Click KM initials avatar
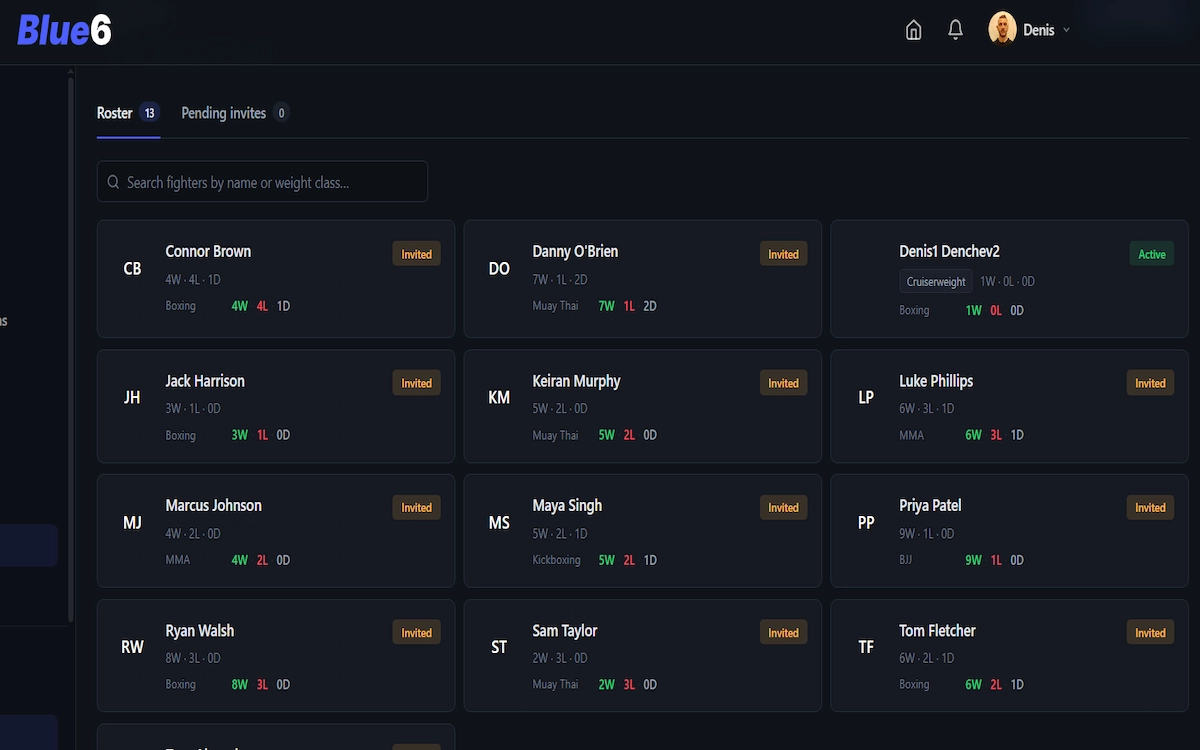Screen dimensions: 1200x750 click(x=499, y=398)
